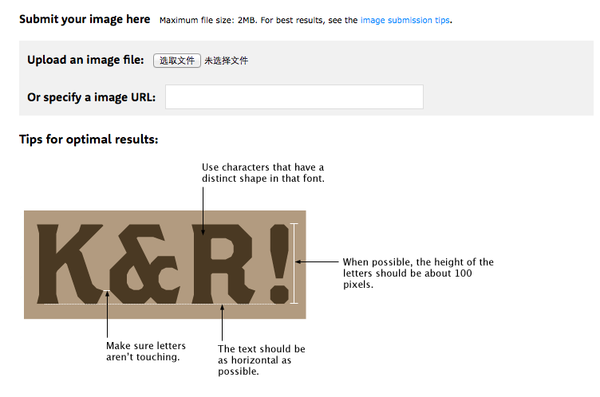Select the 'Upload an image file:' label
Screen dimensions: 600x397
coord(85,60)
